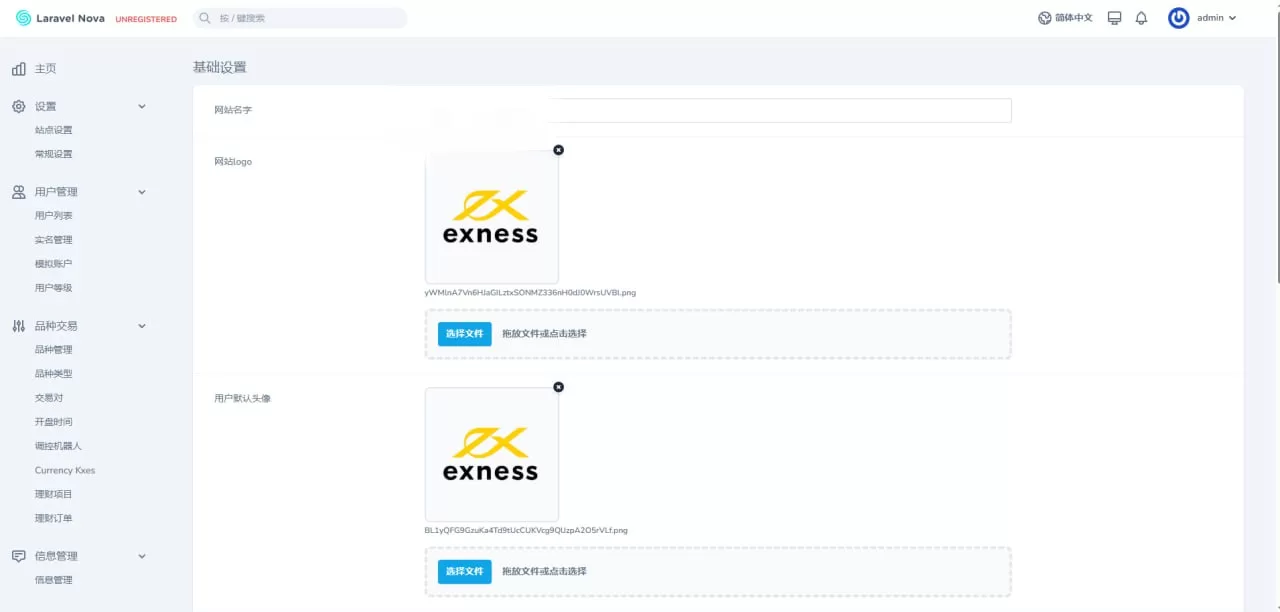1280x612 pixels.
Task: Open 站点设置 in the sidebar
Action: point(54,130)
